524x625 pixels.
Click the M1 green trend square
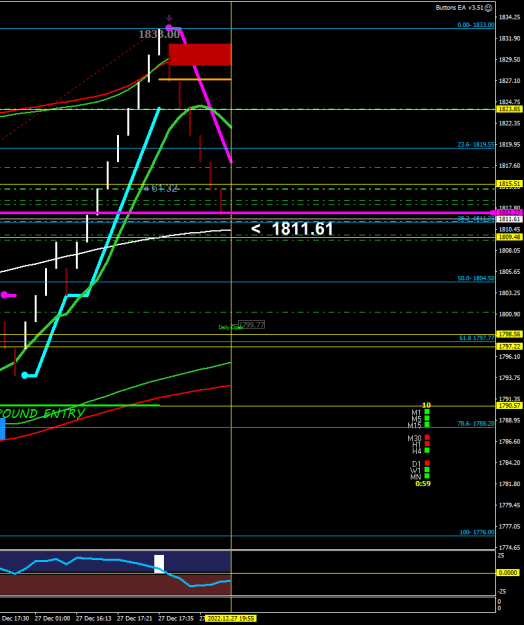(427, 412)
